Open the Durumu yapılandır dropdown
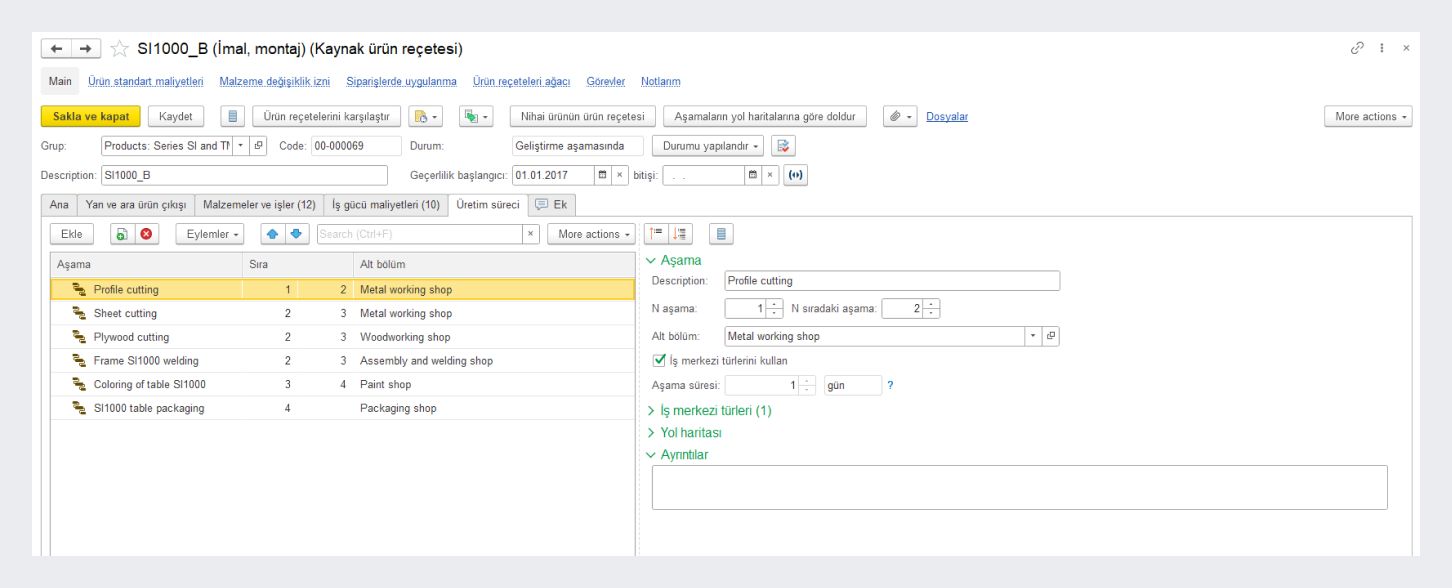The width and height of the screenshot is (1452, 588). tap(711, 145)
